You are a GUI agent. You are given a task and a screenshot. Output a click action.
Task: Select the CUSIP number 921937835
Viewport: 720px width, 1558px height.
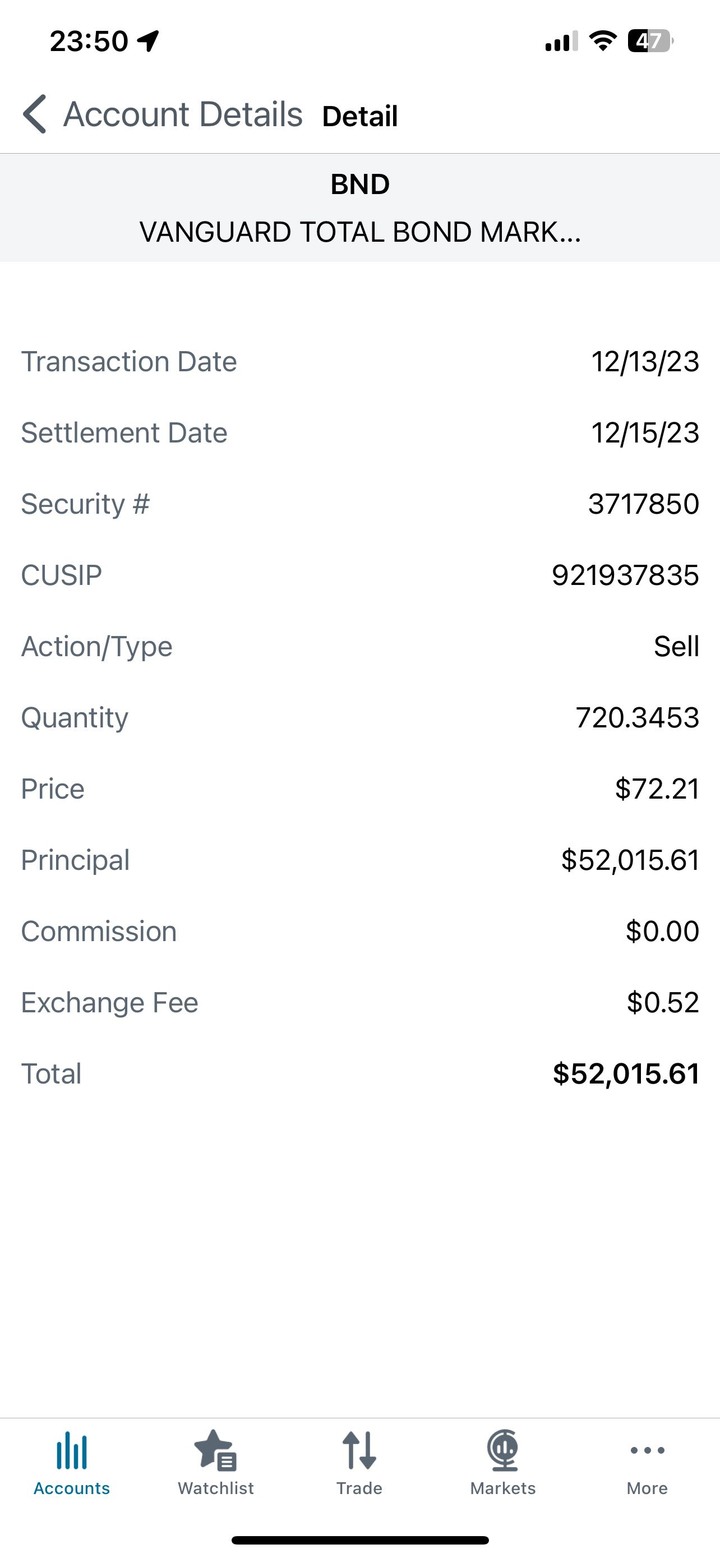[625, 575]
